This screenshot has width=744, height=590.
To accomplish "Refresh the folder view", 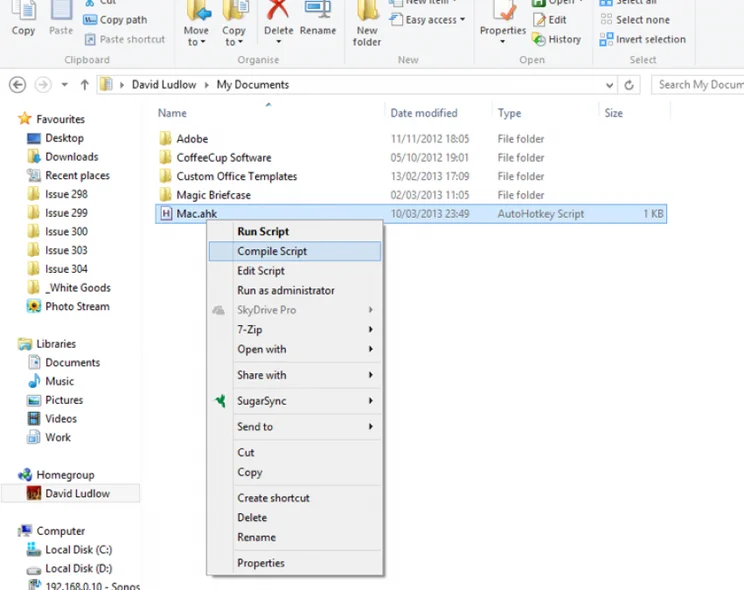I will pos(629,85).
